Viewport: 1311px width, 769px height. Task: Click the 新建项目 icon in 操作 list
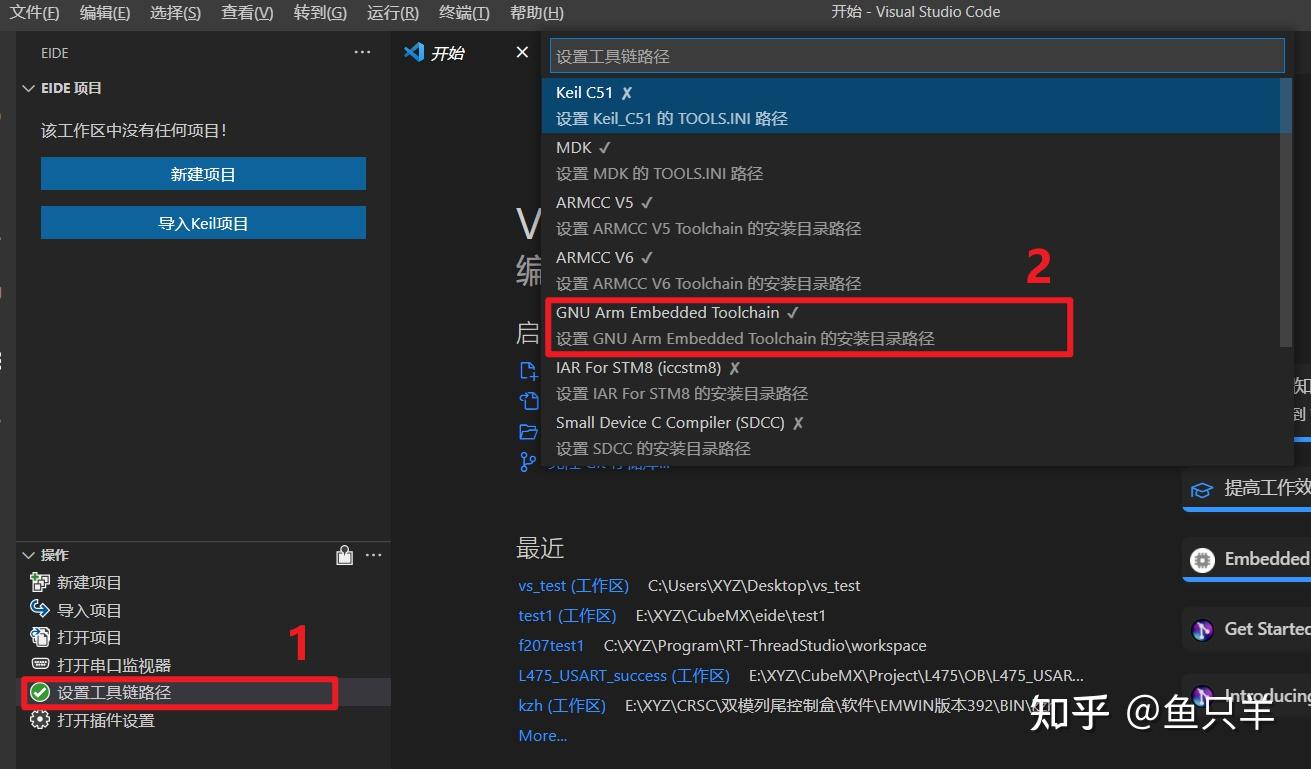coord(39,582)
